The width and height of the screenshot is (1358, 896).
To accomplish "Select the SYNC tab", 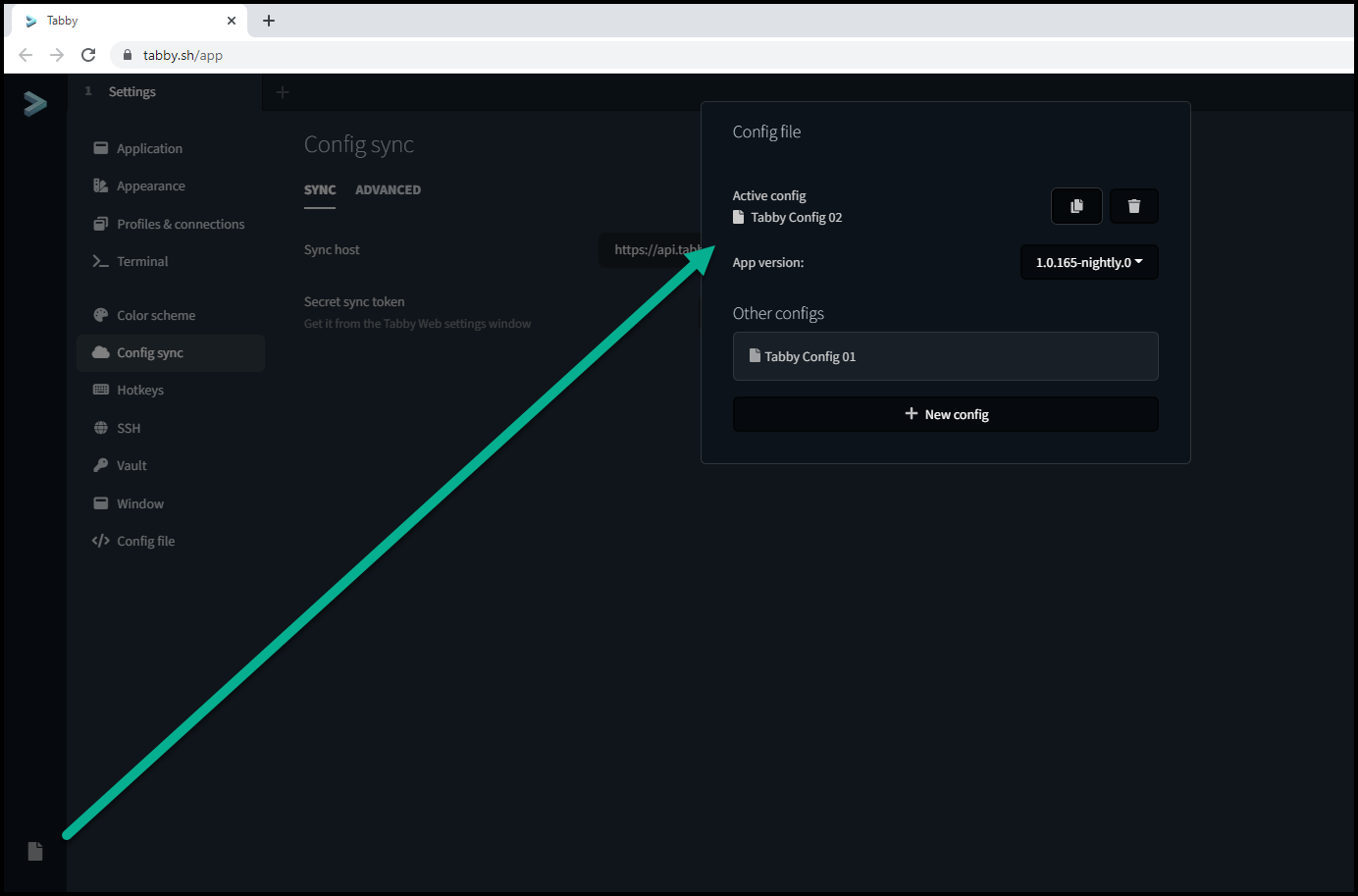I will (x=320, y=189).
